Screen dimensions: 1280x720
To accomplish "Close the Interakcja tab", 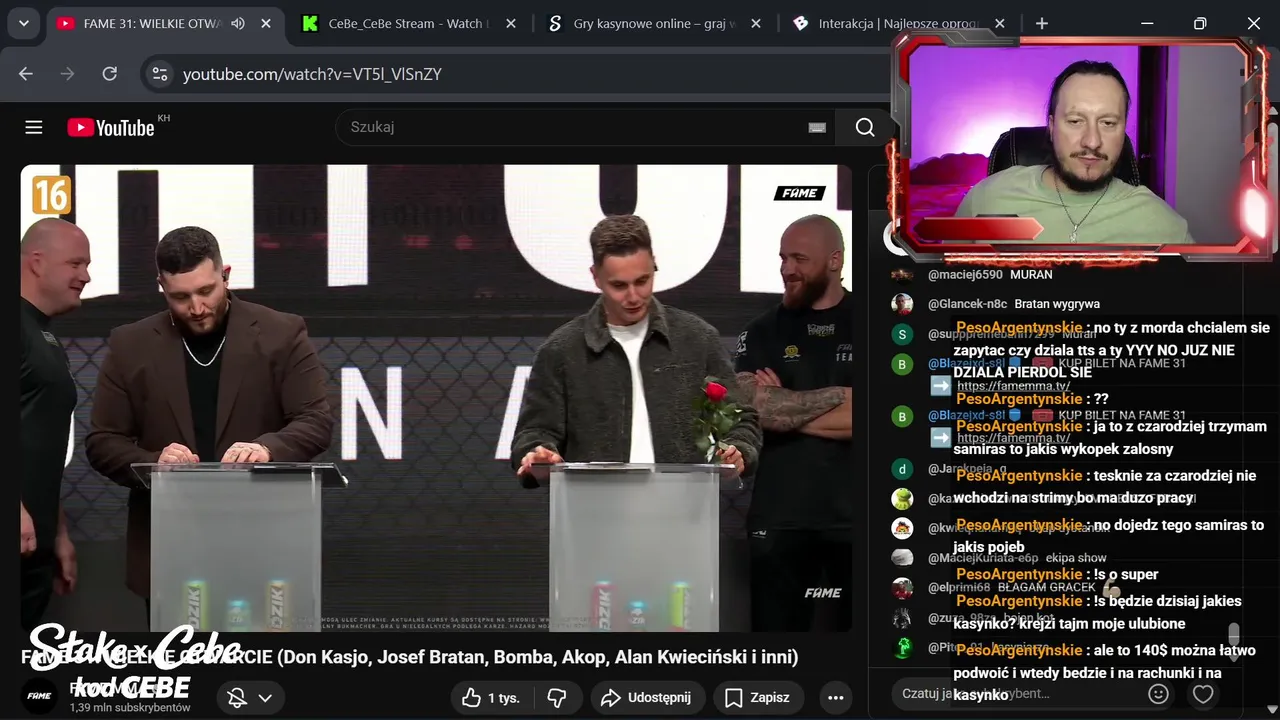I will [x=1000, y=23].
